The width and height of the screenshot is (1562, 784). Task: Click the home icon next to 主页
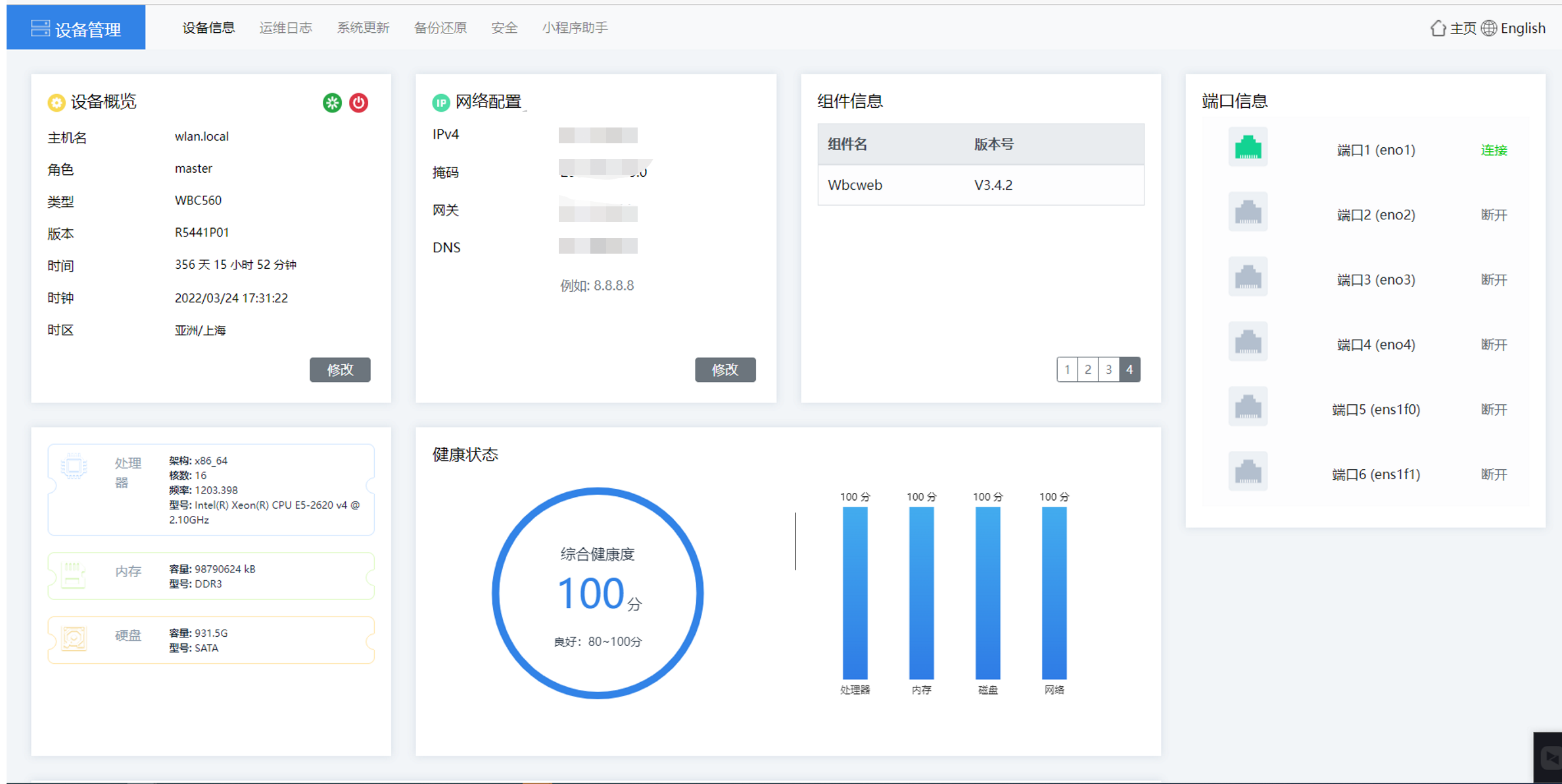(1438, 28)
